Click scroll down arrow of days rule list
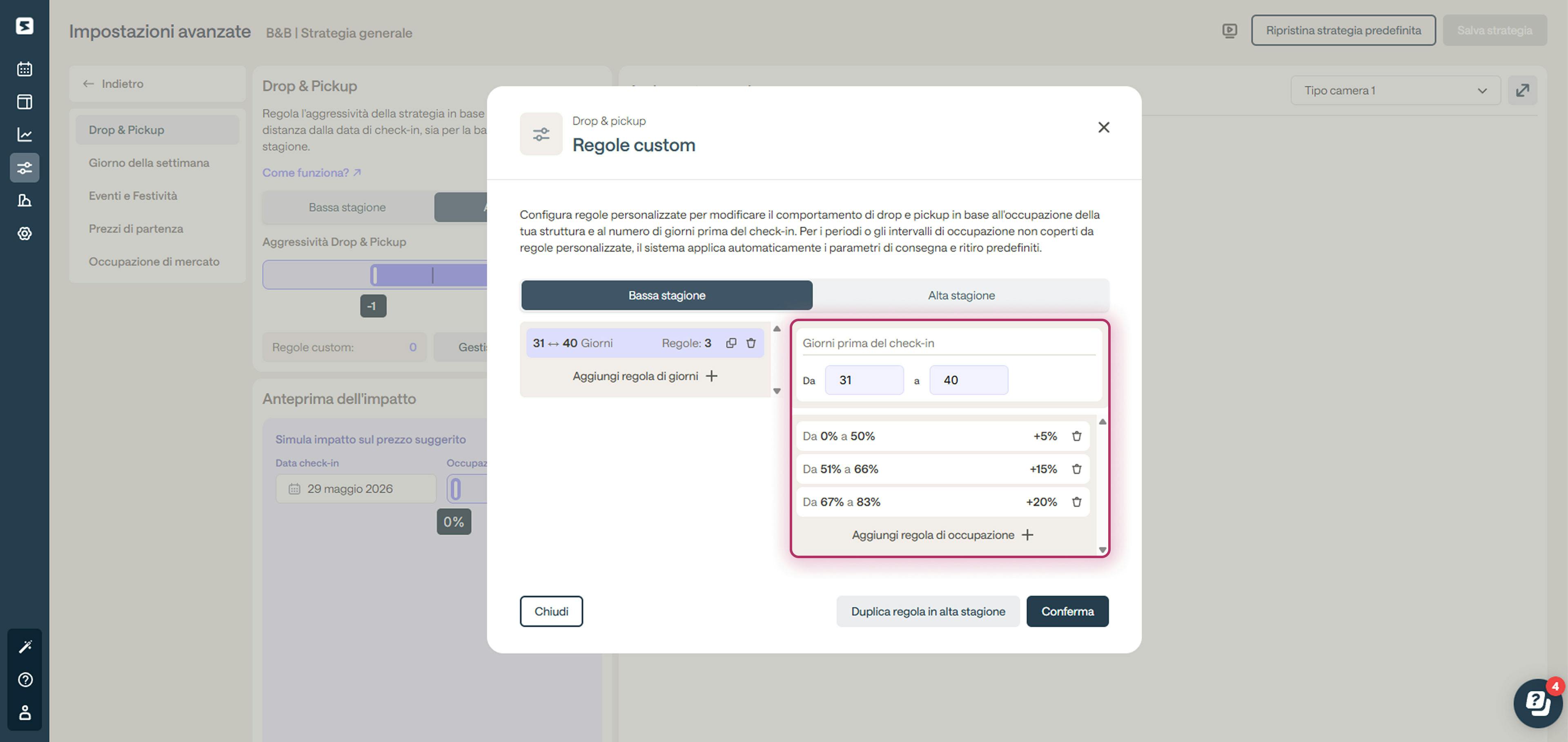1568x742 pixels. pyautogui.click(x=777, y=391)
